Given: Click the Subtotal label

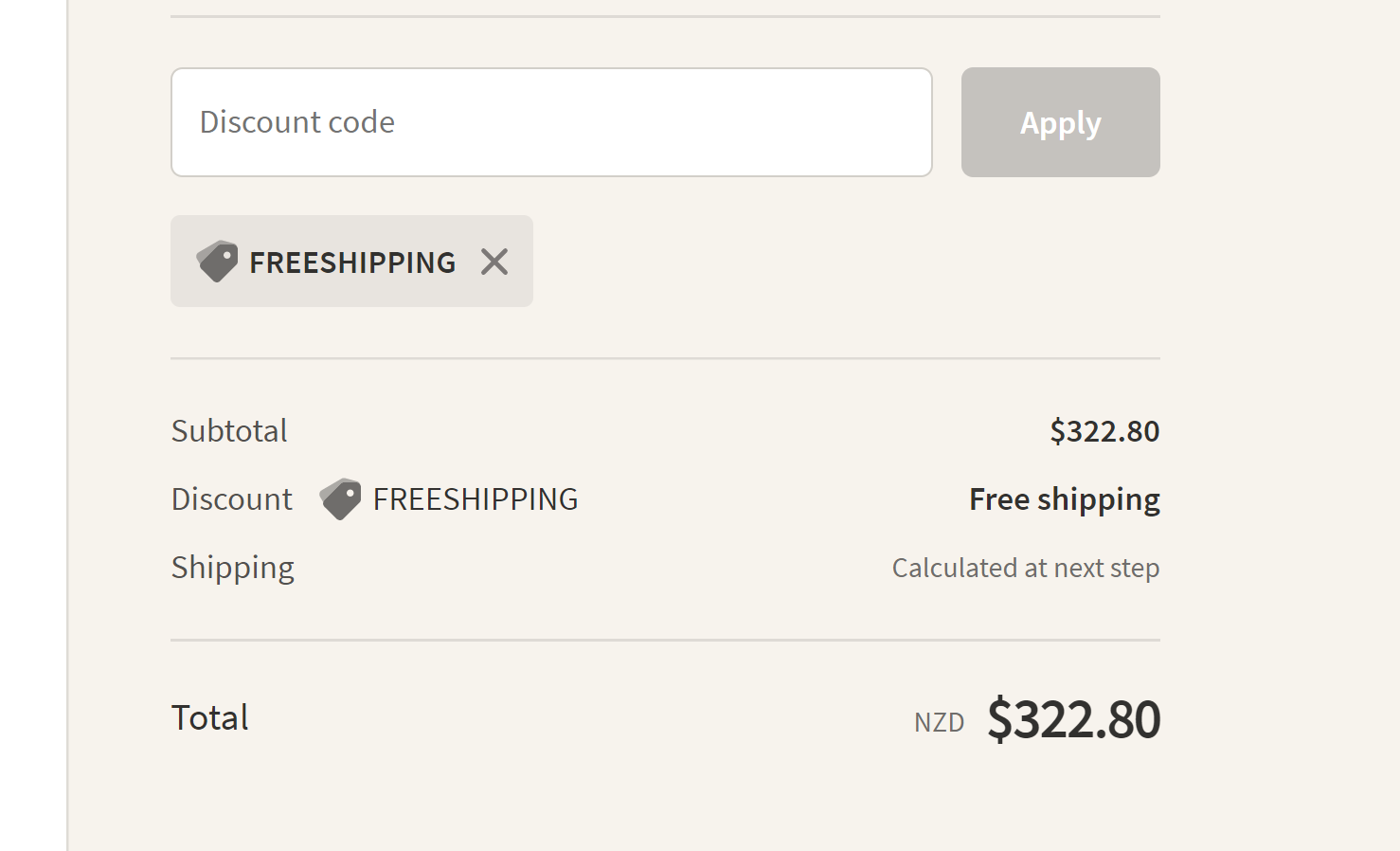Looking at the screenshot, I should 228,430.
